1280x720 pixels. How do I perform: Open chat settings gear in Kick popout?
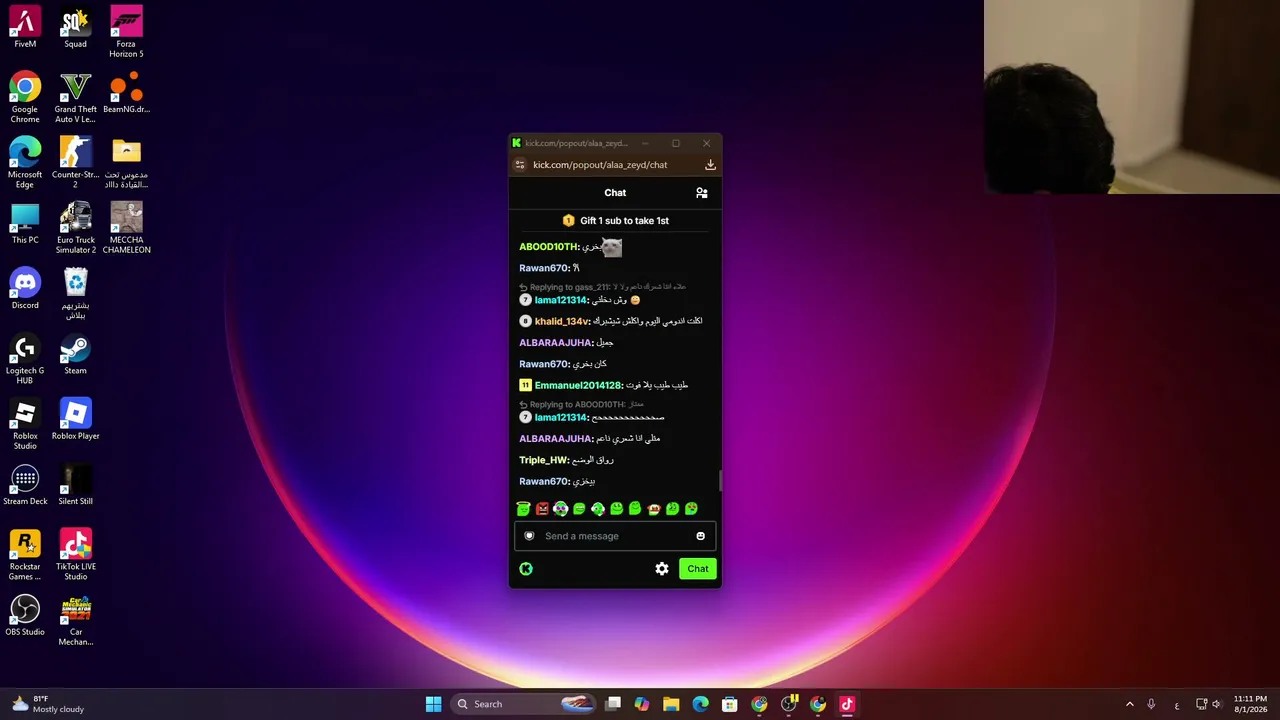point(662,569)
